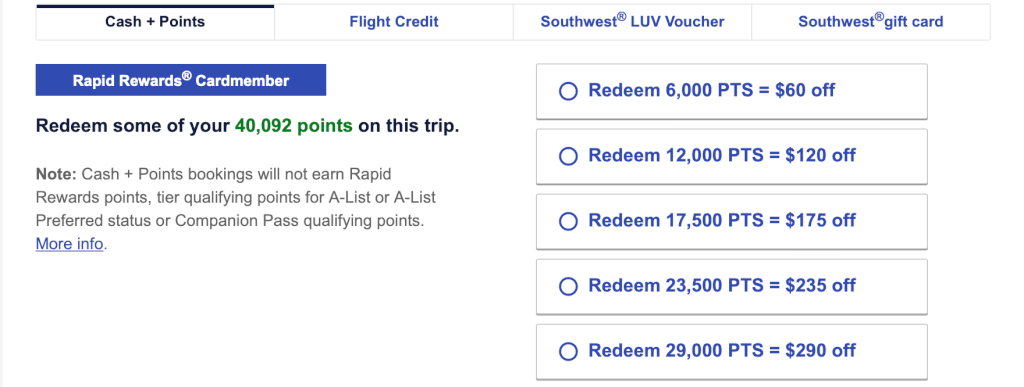The height and width of the screenshot is (387, 1024).
Task: Open the More info link
Action: [x=69, y=244]
